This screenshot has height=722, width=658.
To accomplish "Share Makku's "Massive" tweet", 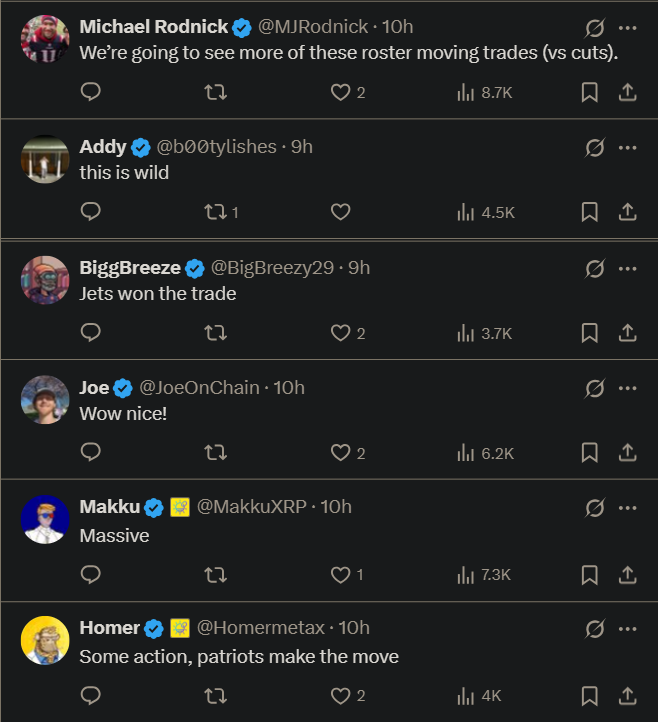I will (627, 575).
